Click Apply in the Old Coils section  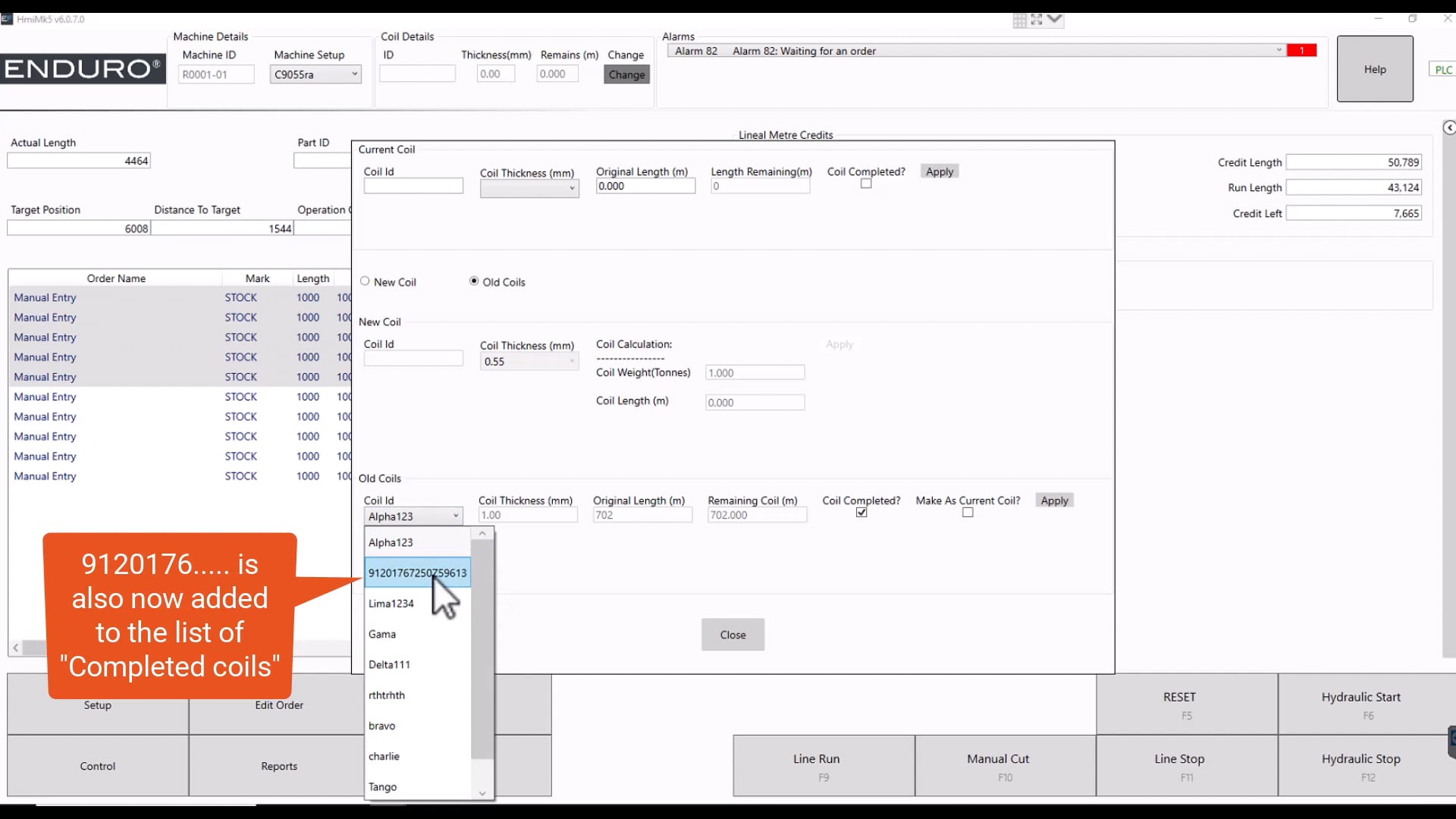click(x=1054, y=500)
